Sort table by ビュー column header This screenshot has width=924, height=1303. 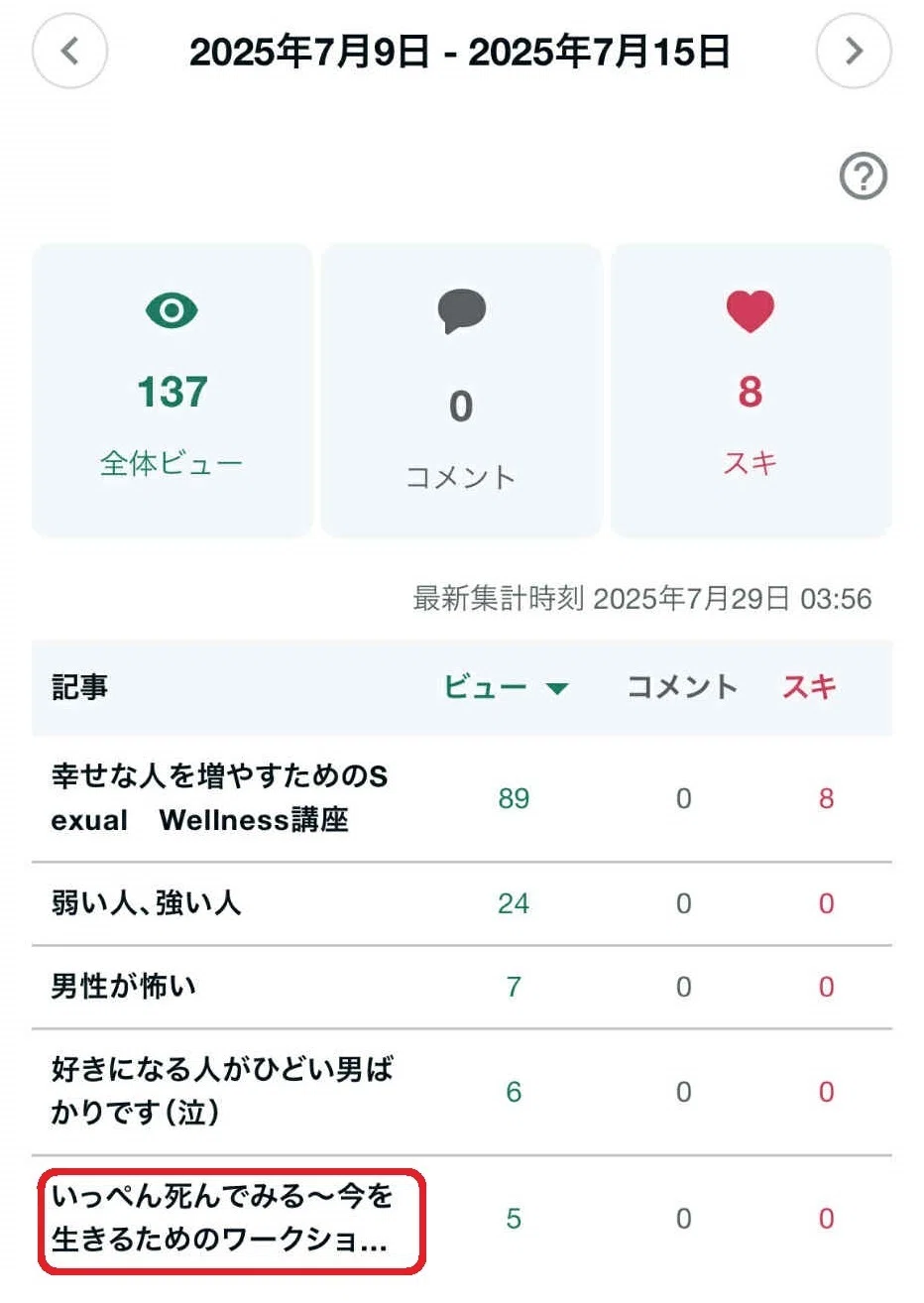[485, 687]
